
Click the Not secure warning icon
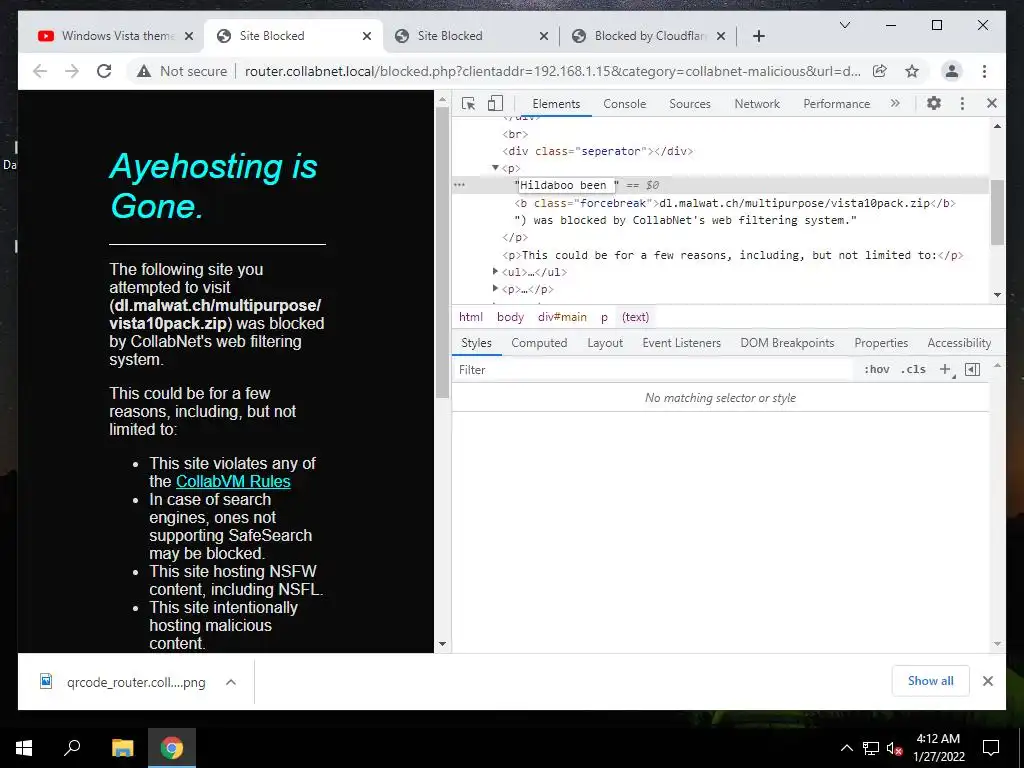pos(144,71)
